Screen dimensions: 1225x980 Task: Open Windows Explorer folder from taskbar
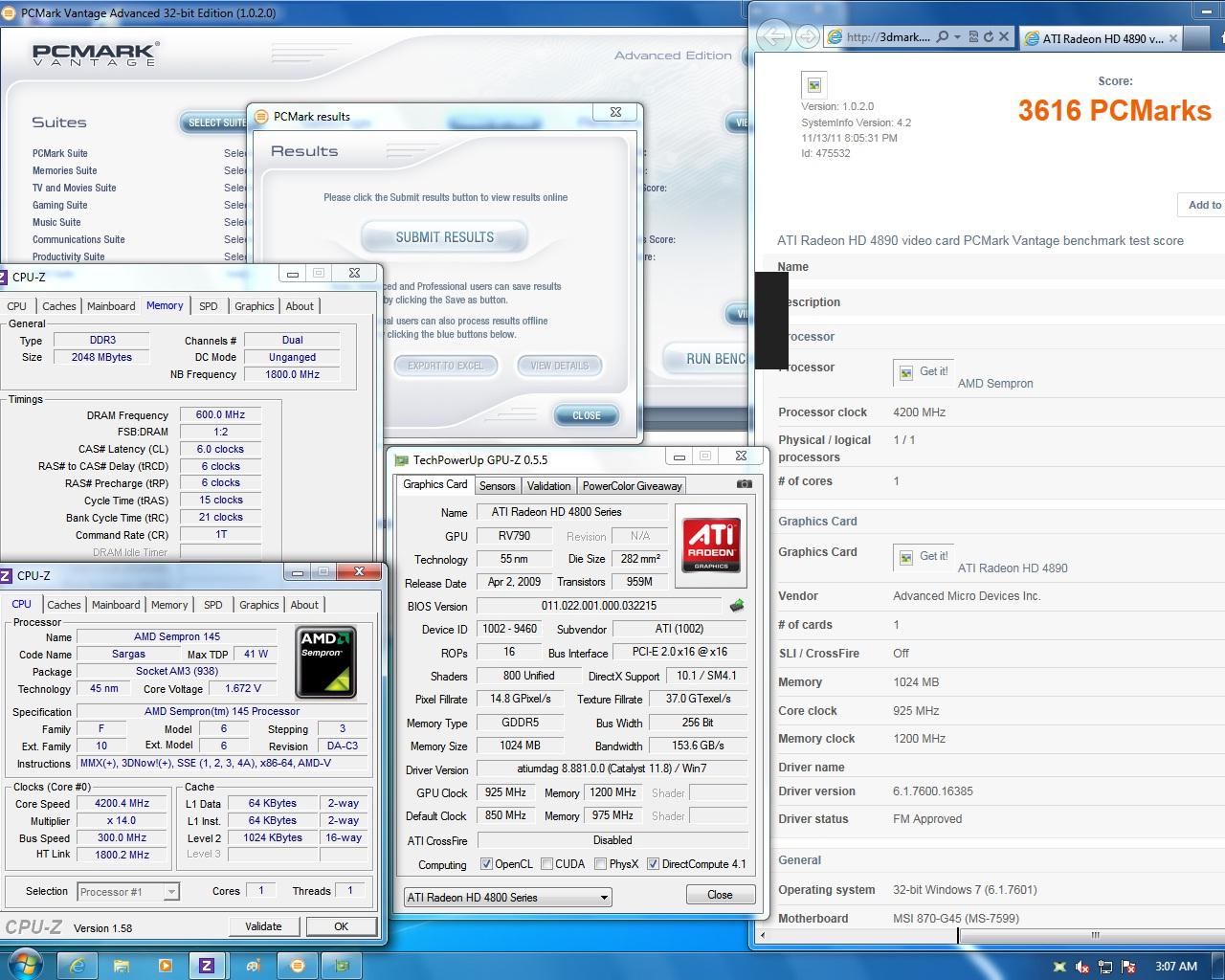coord(122,966)
